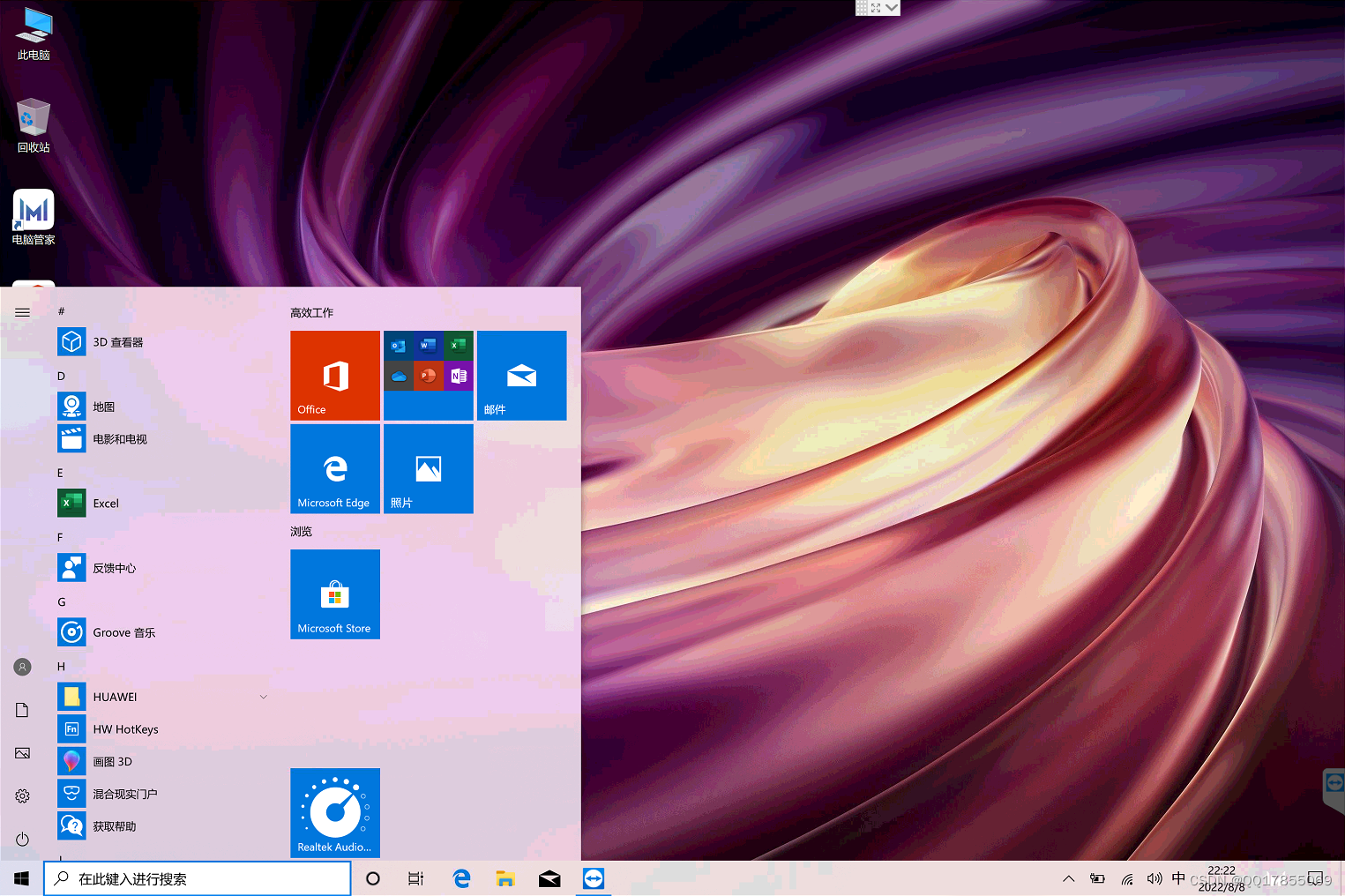Screen dimensions: 1345x896
Task: Jump via letter H header
Action: tap(61, 667)
